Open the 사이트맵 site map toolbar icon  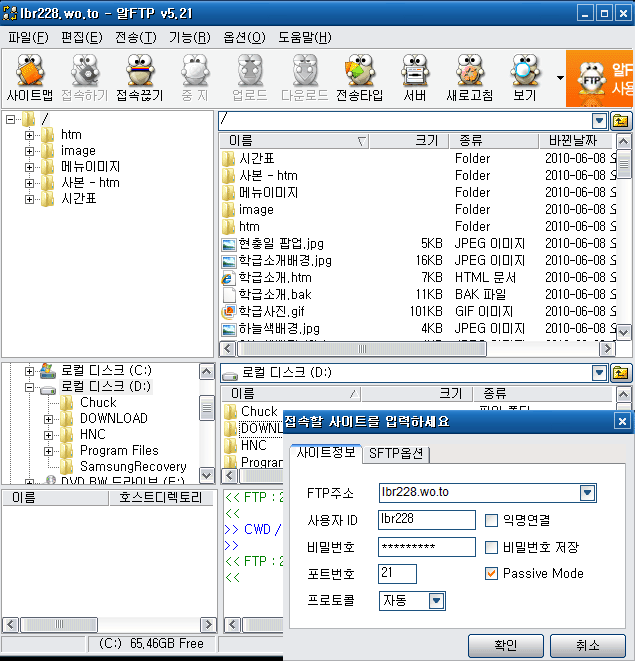30,79
